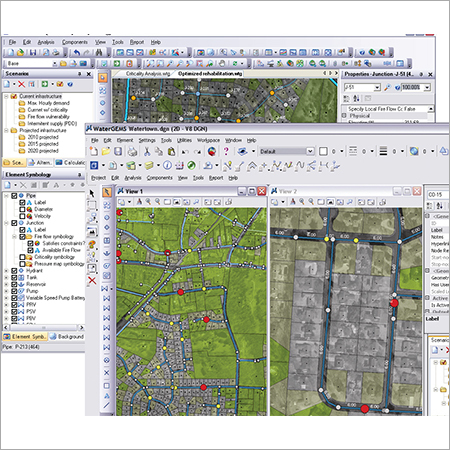Viewport: 450px width, 450px height.
Task: Click the green Compute arrow in the Scenarios toolbar
Action: (x=44, y=84)
